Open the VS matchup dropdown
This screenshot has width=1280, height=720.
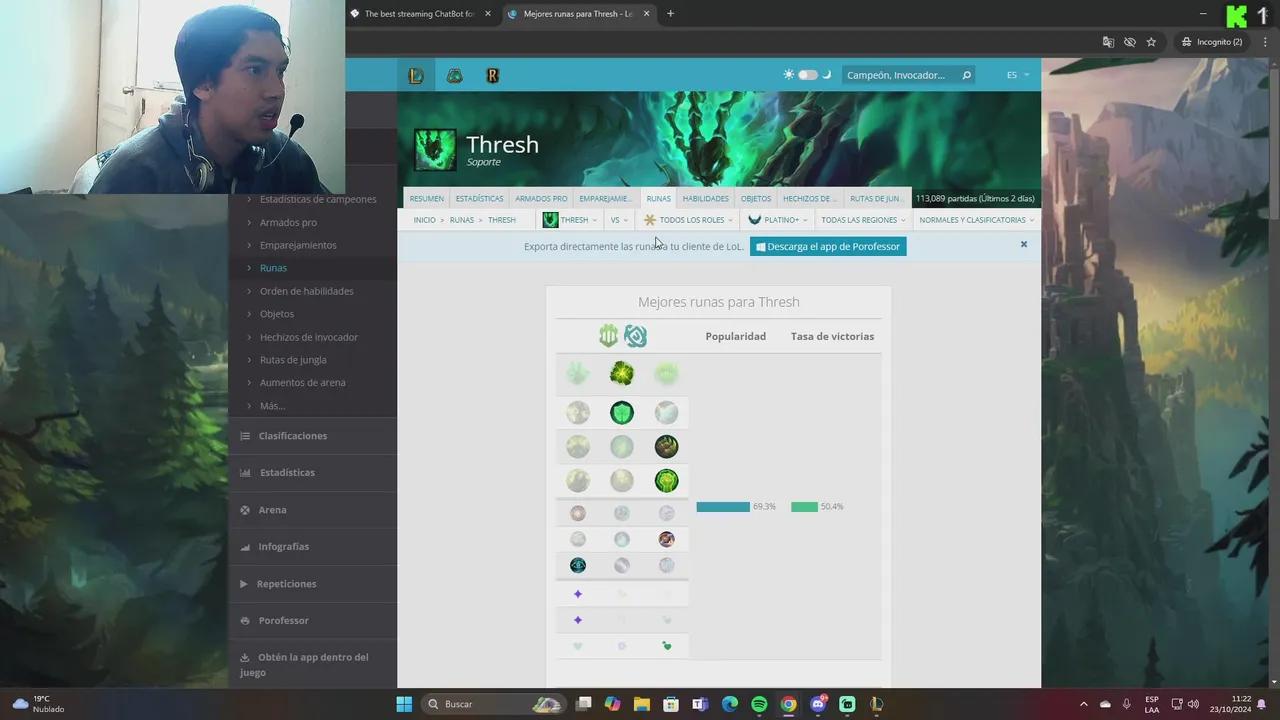point(619,220)
